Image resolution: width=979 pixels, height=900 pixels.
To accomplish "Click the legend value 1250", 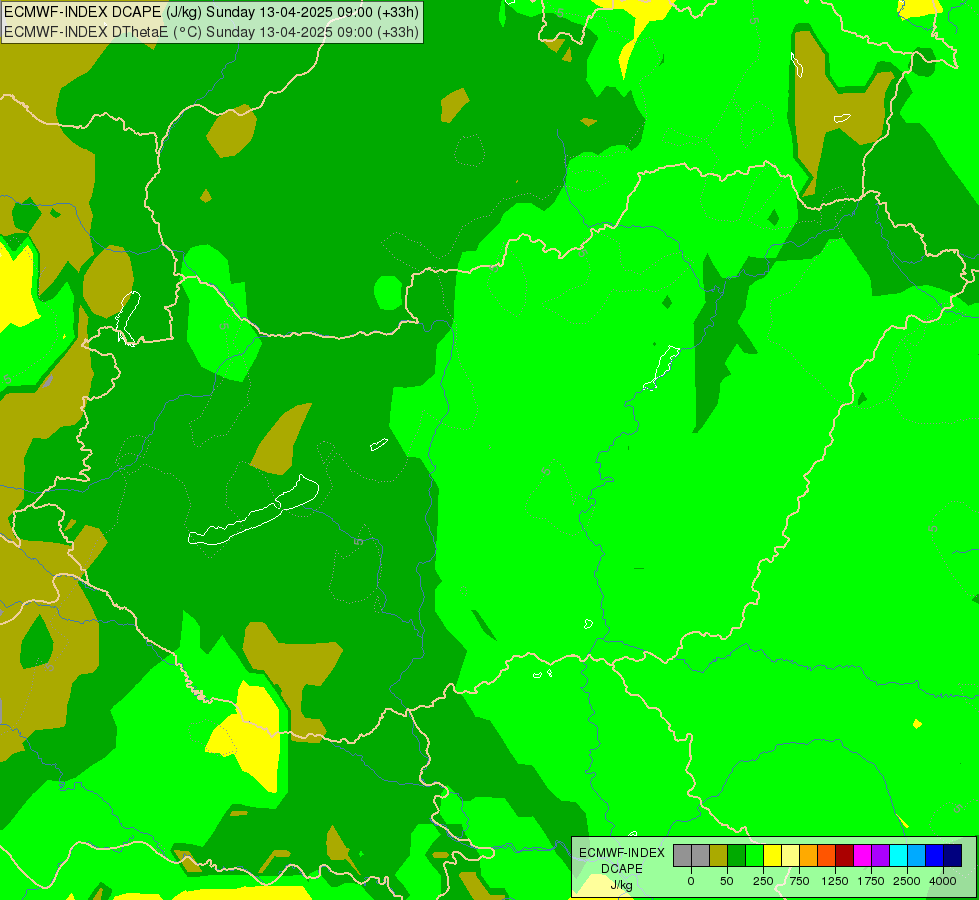I will (x=835, y=881).
